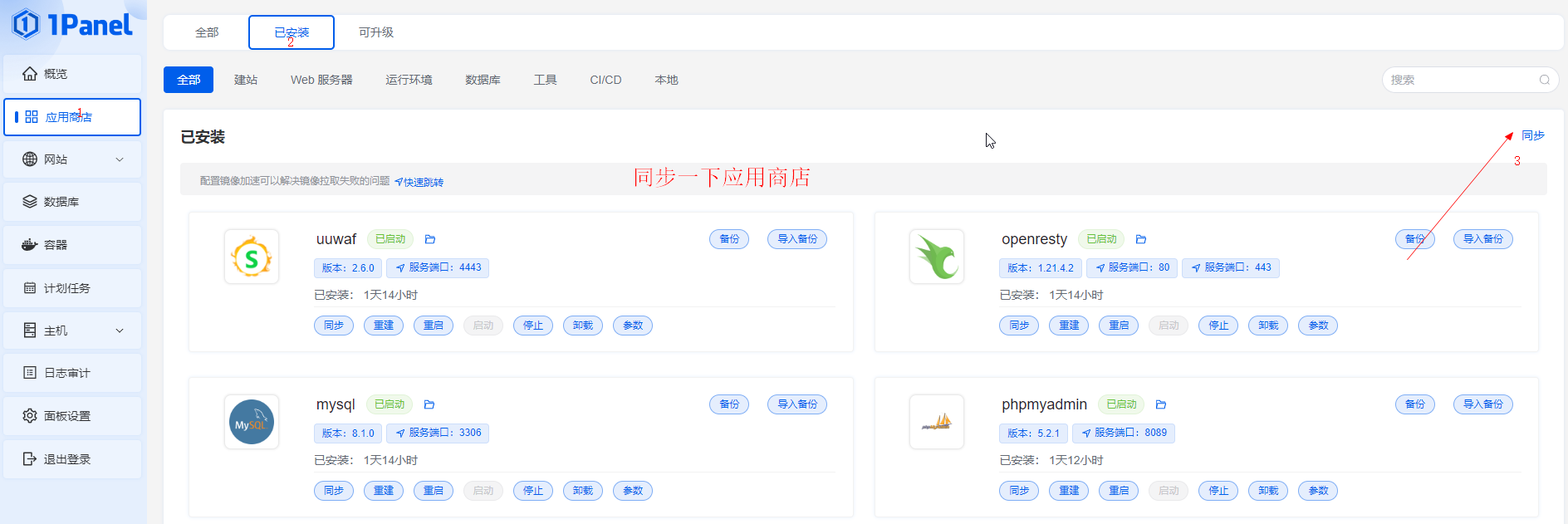Viewport: 1568px width, 524px height.
Task: Filter apps by Web 服务器 category
Action: [x=321, y=80]
